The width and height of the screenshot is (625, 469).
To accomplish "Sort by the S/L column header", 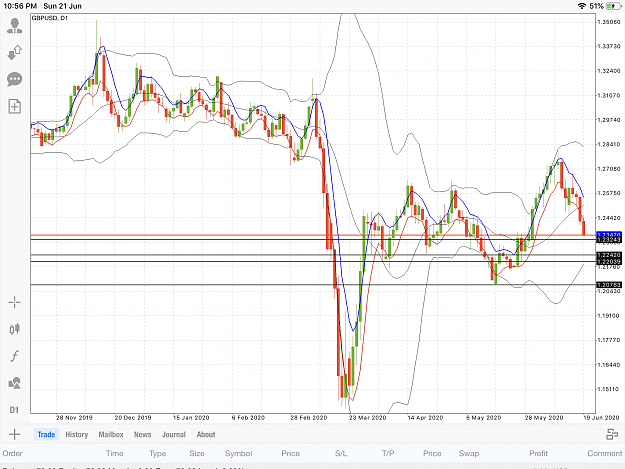I will pos(341,453).
